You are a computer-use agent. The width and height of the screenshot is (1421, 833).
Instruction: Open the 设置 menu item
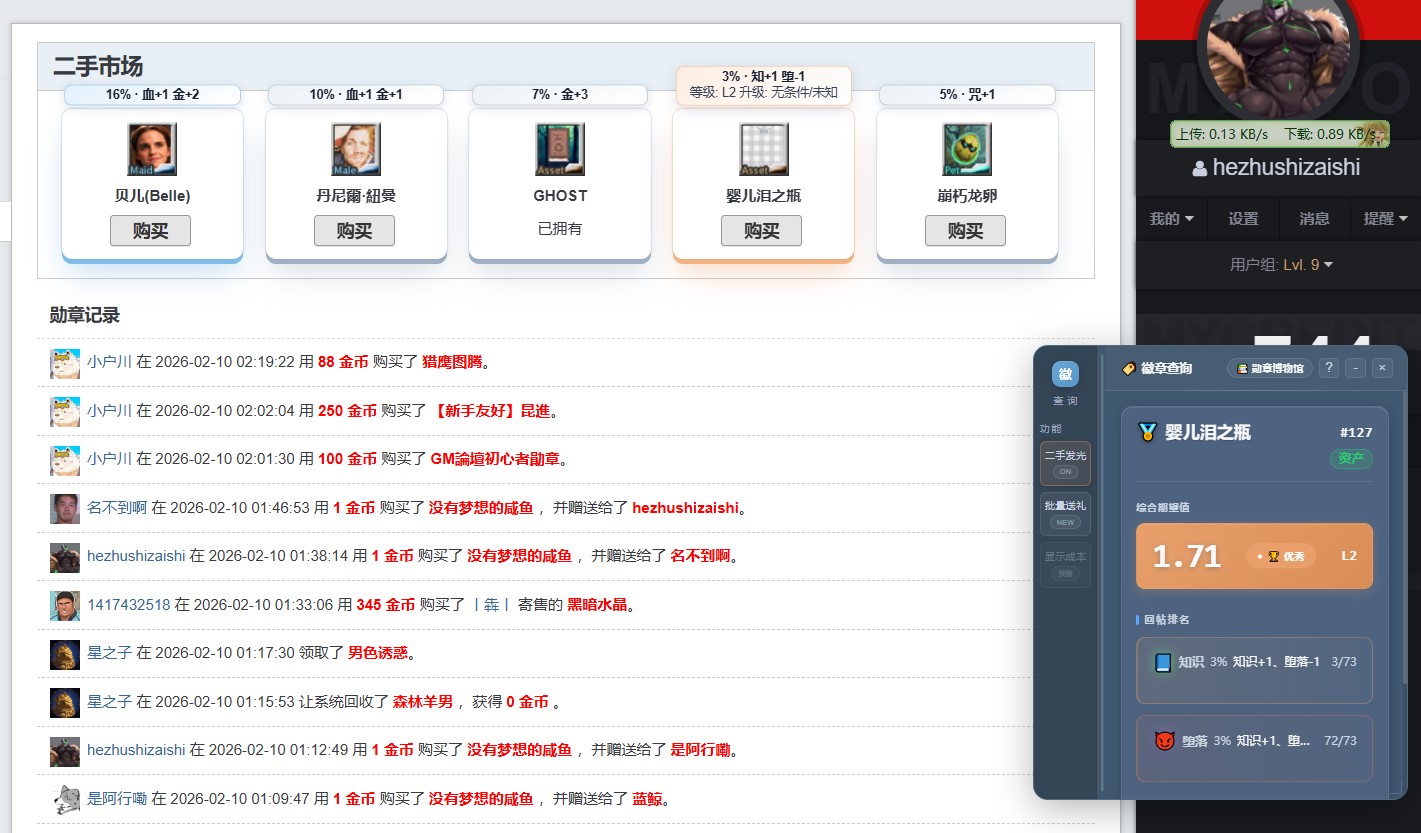click(x=1243, y=219)
